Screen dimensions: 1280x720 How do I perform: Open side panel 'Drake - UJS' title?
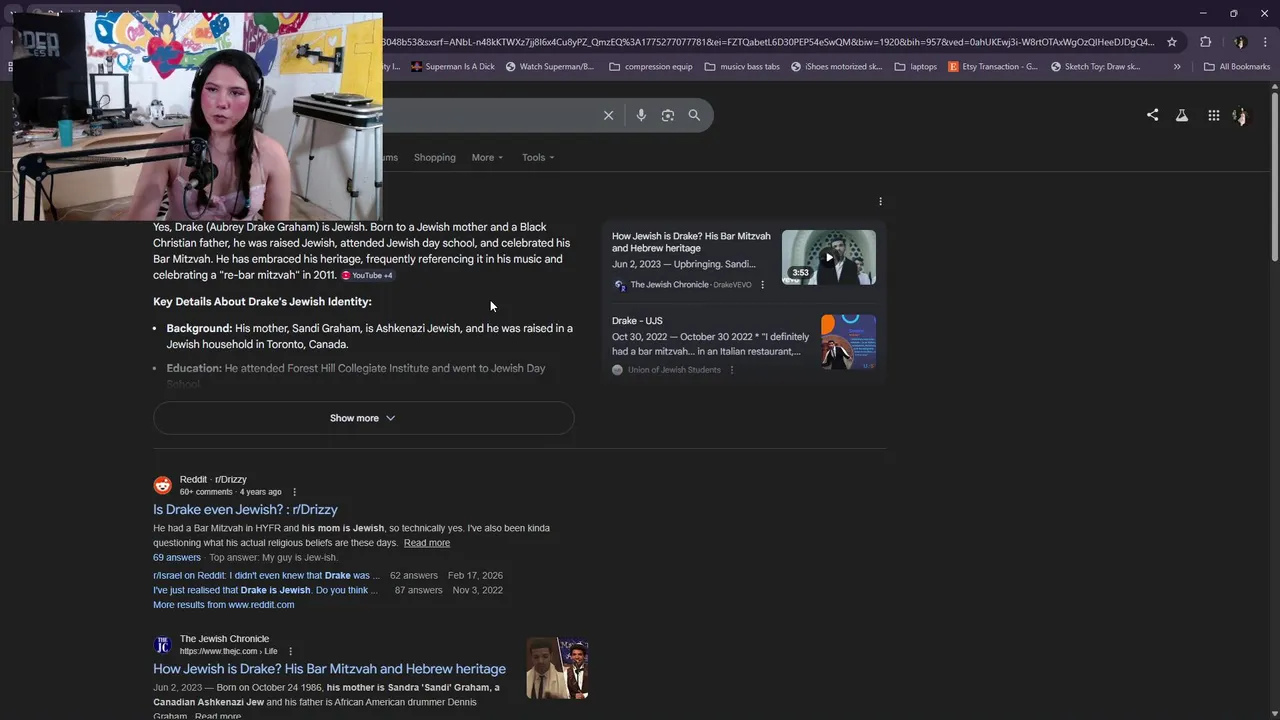[x=637, y=321]
